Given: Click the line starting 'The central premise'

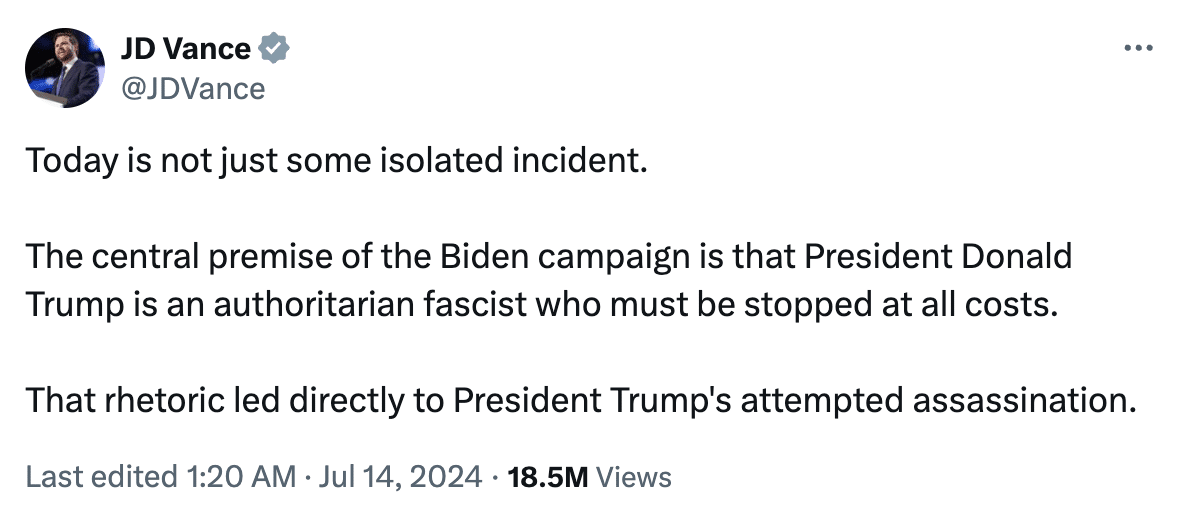Looking at the screenshot, I should [549, 257].
